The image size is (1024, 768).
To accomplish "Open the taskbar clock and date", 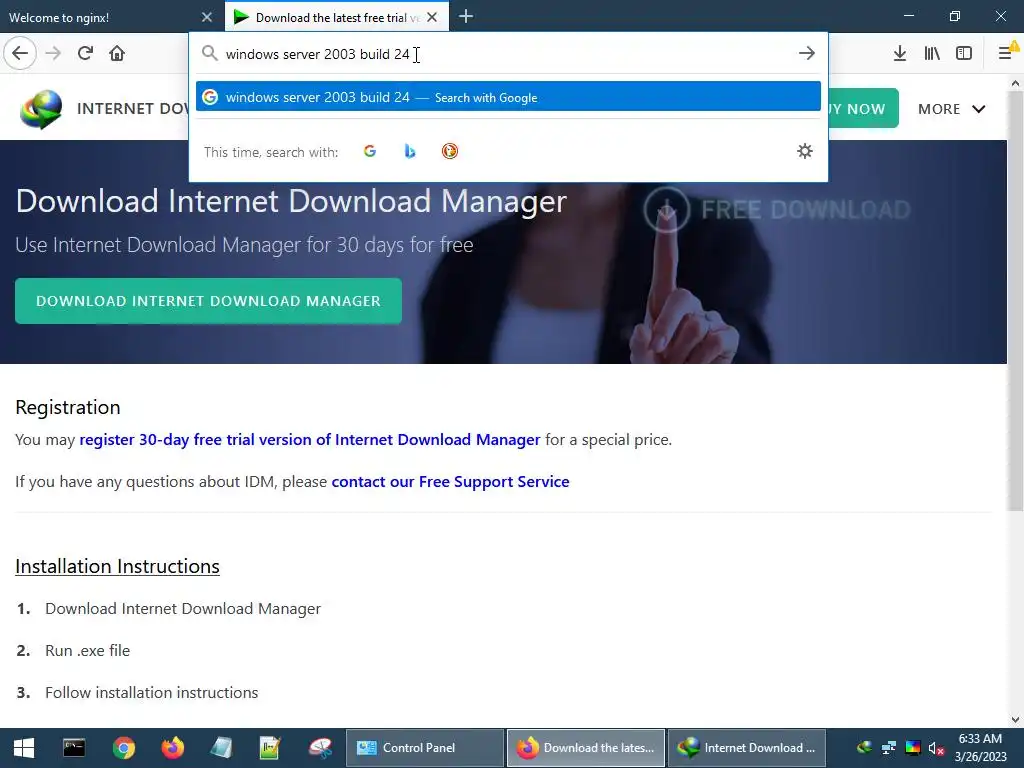I will point(980,748).
